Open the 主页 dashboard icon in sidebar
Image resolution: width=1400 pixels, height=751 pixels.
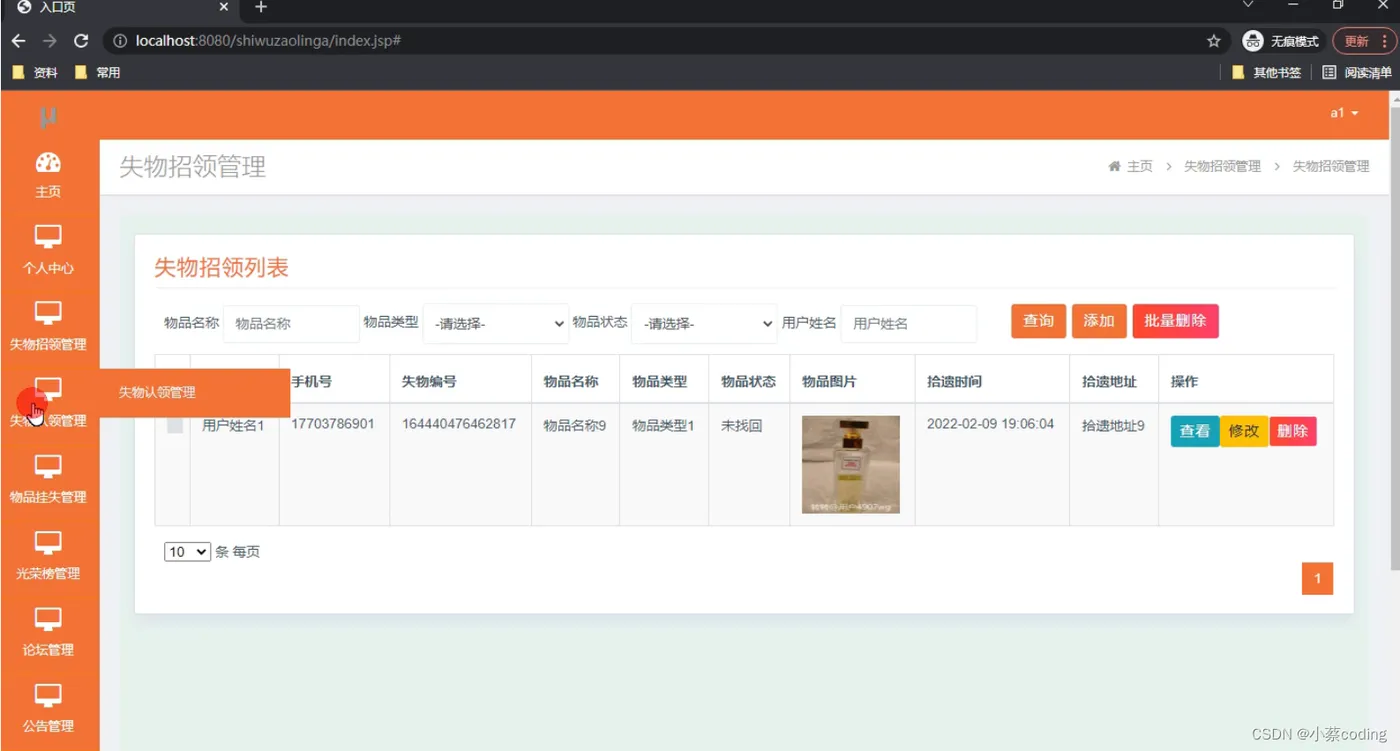coord(48,162)
